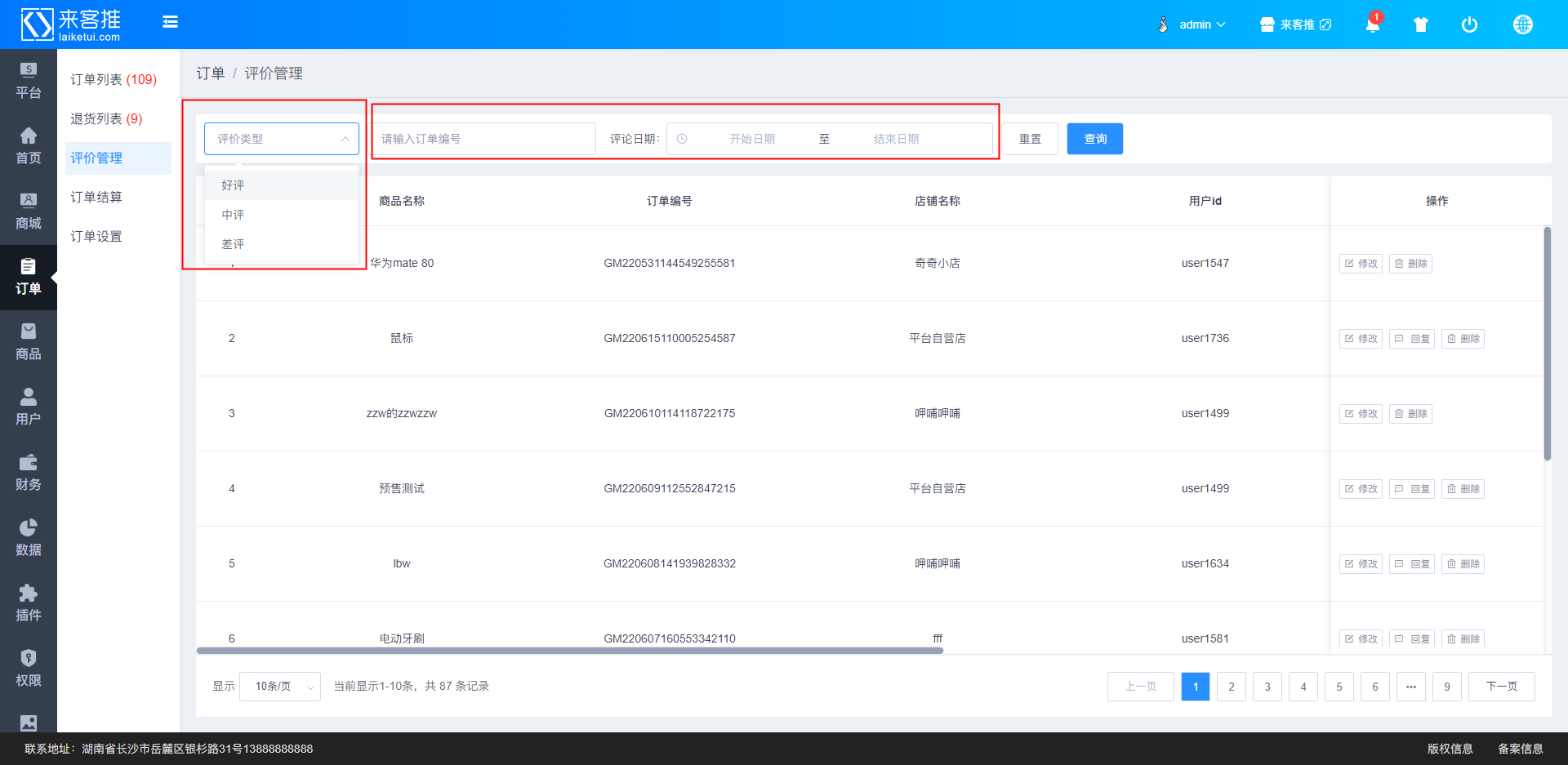1568x765 pixels.
Task: Click the 查询 search button
Action: tap(1095, 139)
